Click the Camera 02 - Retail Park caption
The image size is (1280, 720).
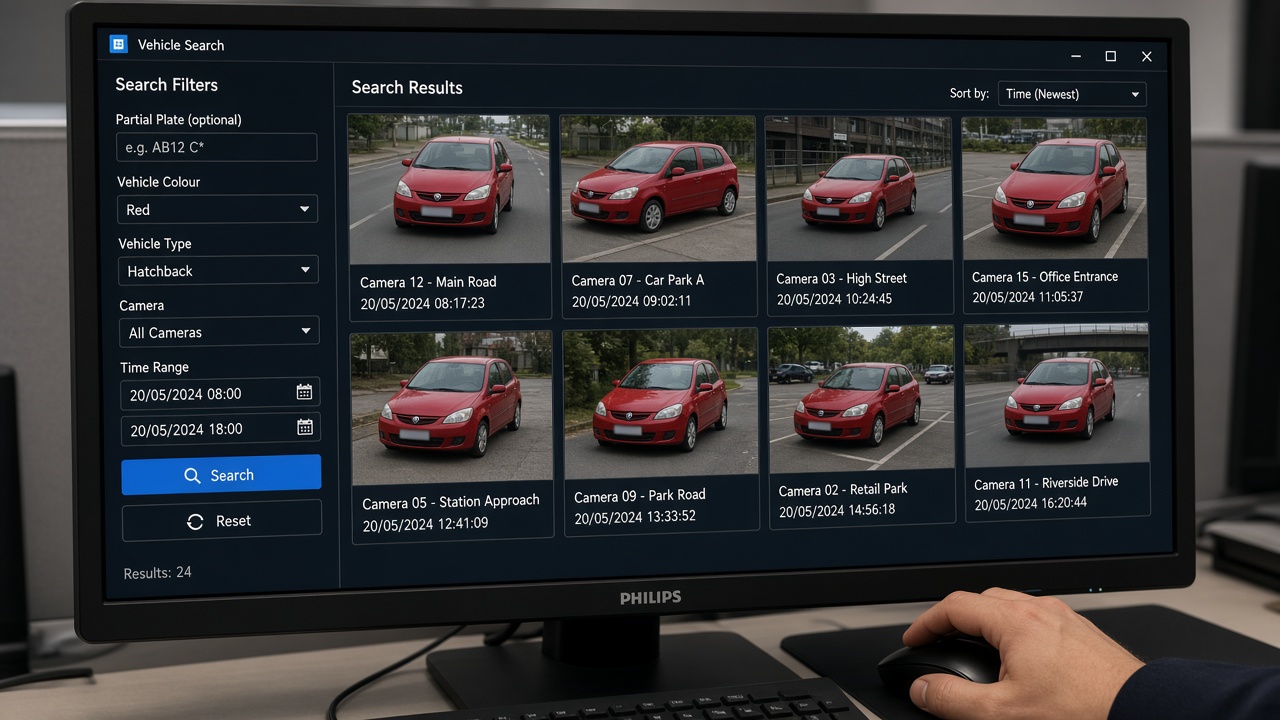click(843, 490)
